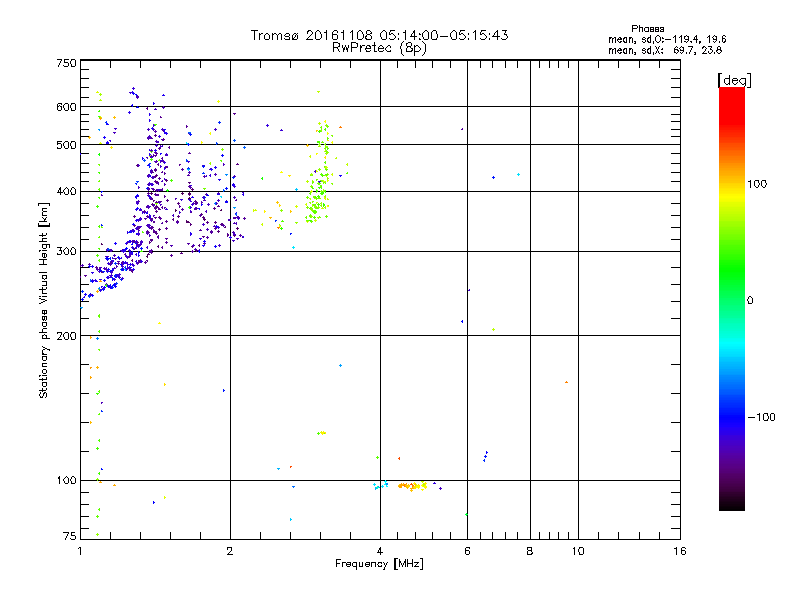Select the "mean, sd,O:-119.4, 19.6" line

click(x=667, y=39)
